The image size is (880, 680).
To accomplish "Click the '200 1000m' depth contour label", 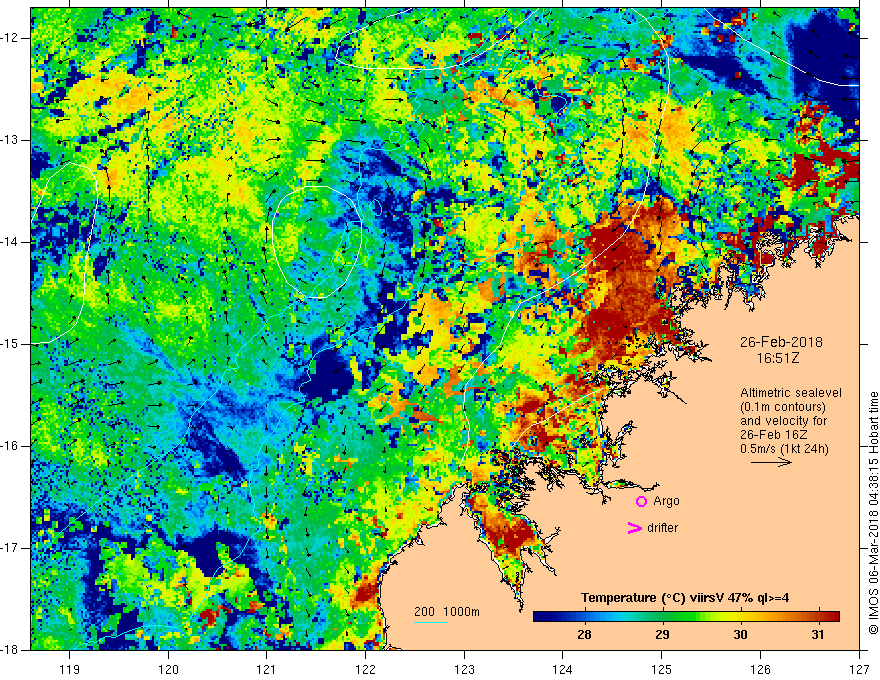I will (x=447, y=612).
